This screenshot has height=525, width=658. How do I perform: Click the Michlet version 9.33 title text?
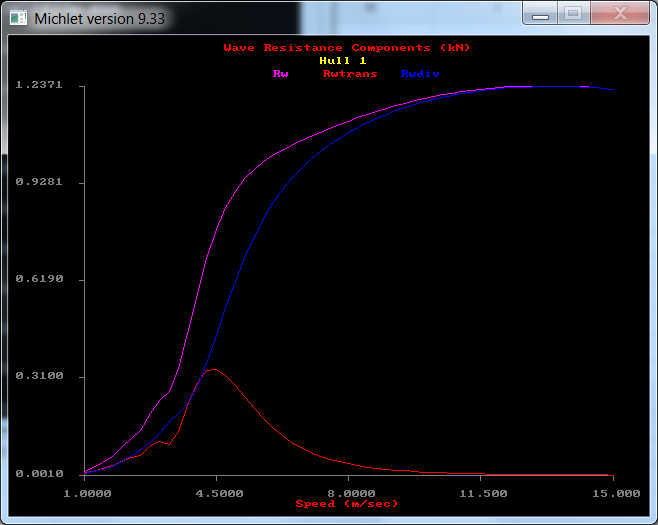click(100, 18)
